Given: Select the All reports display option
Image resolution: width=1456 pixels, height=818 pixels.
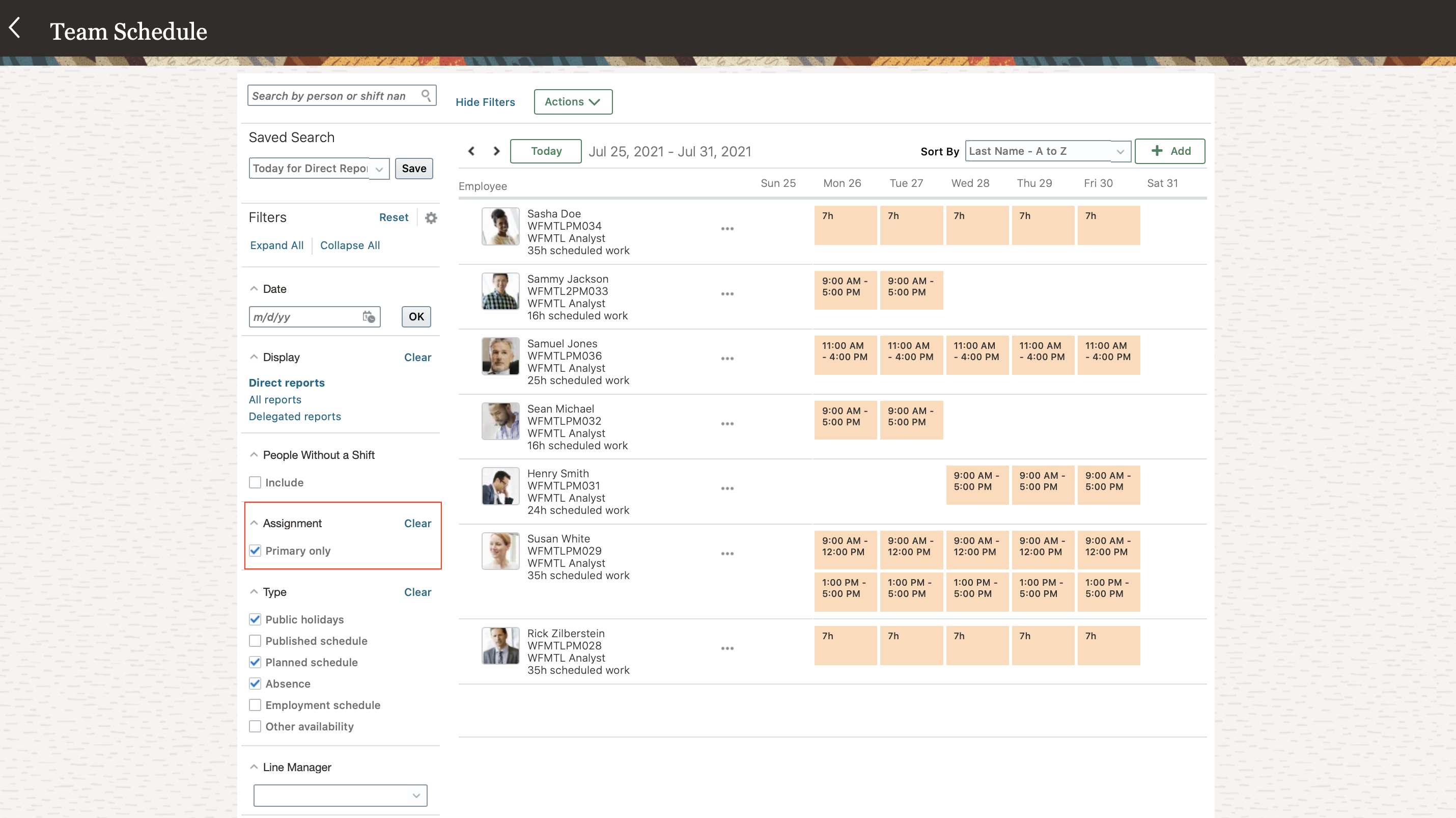Looking at the screenshot, I should pos(275,400).
